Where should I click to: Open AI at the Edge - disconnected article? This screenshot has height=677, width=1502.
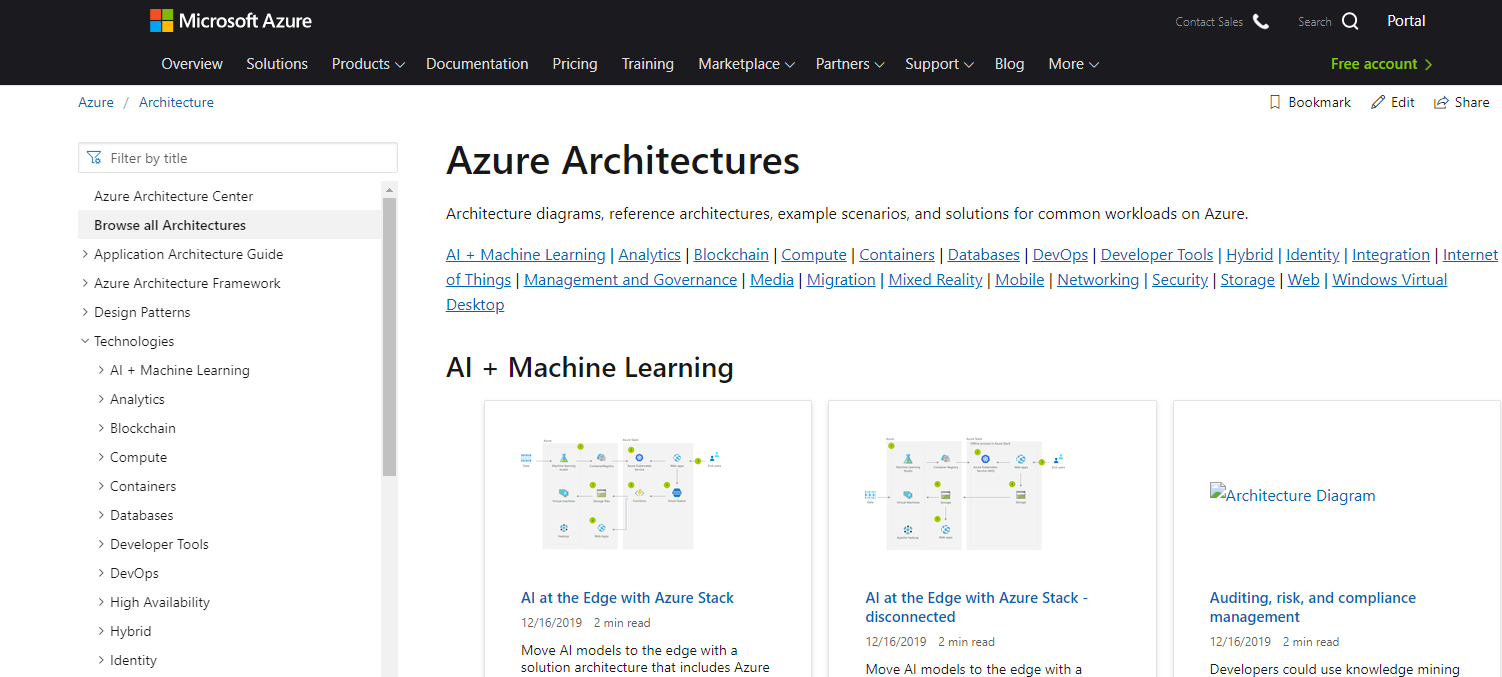(x=977, y=607)
